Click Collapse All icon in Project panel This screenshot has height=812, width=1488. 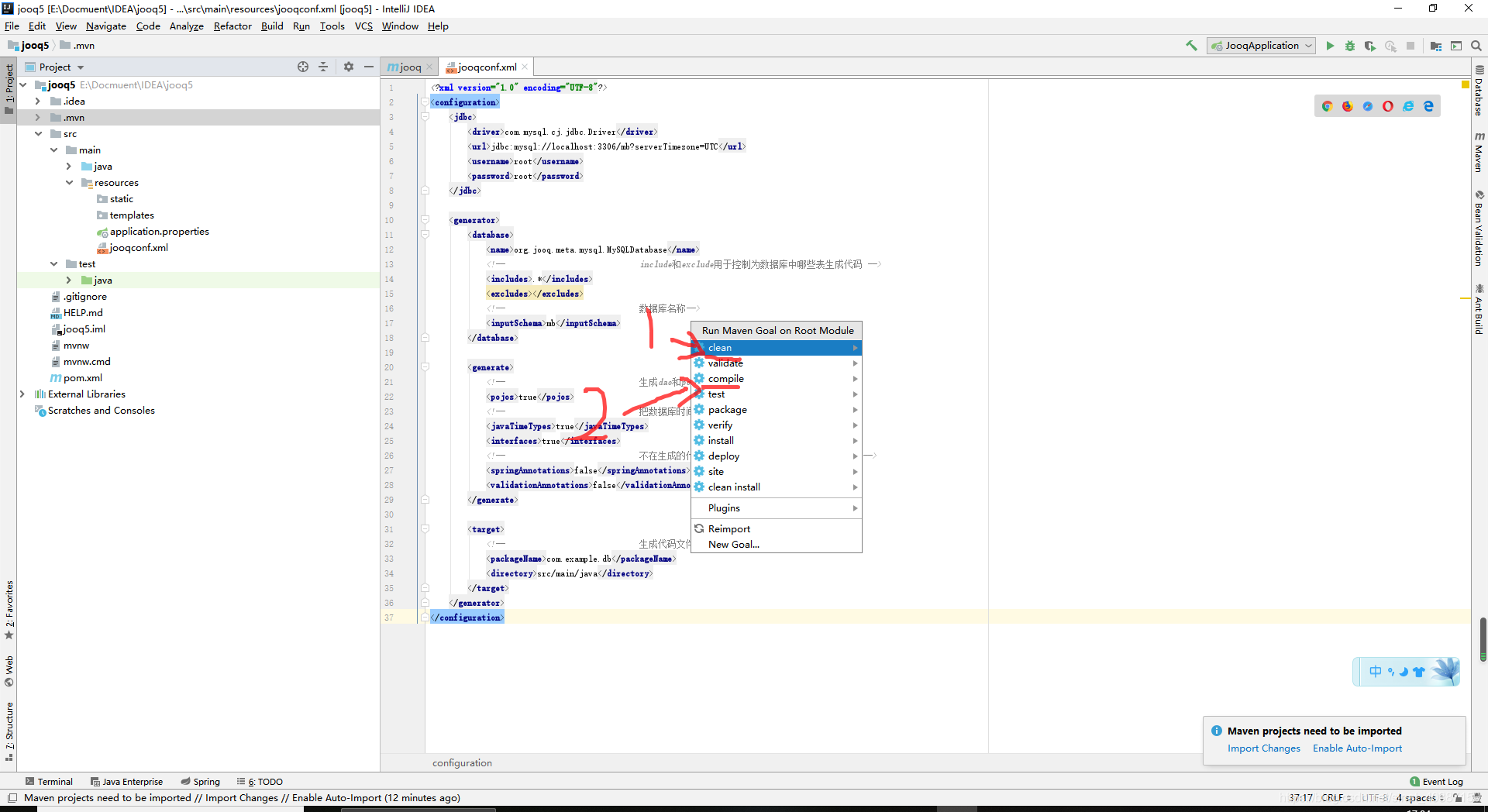tap(323, 67)
